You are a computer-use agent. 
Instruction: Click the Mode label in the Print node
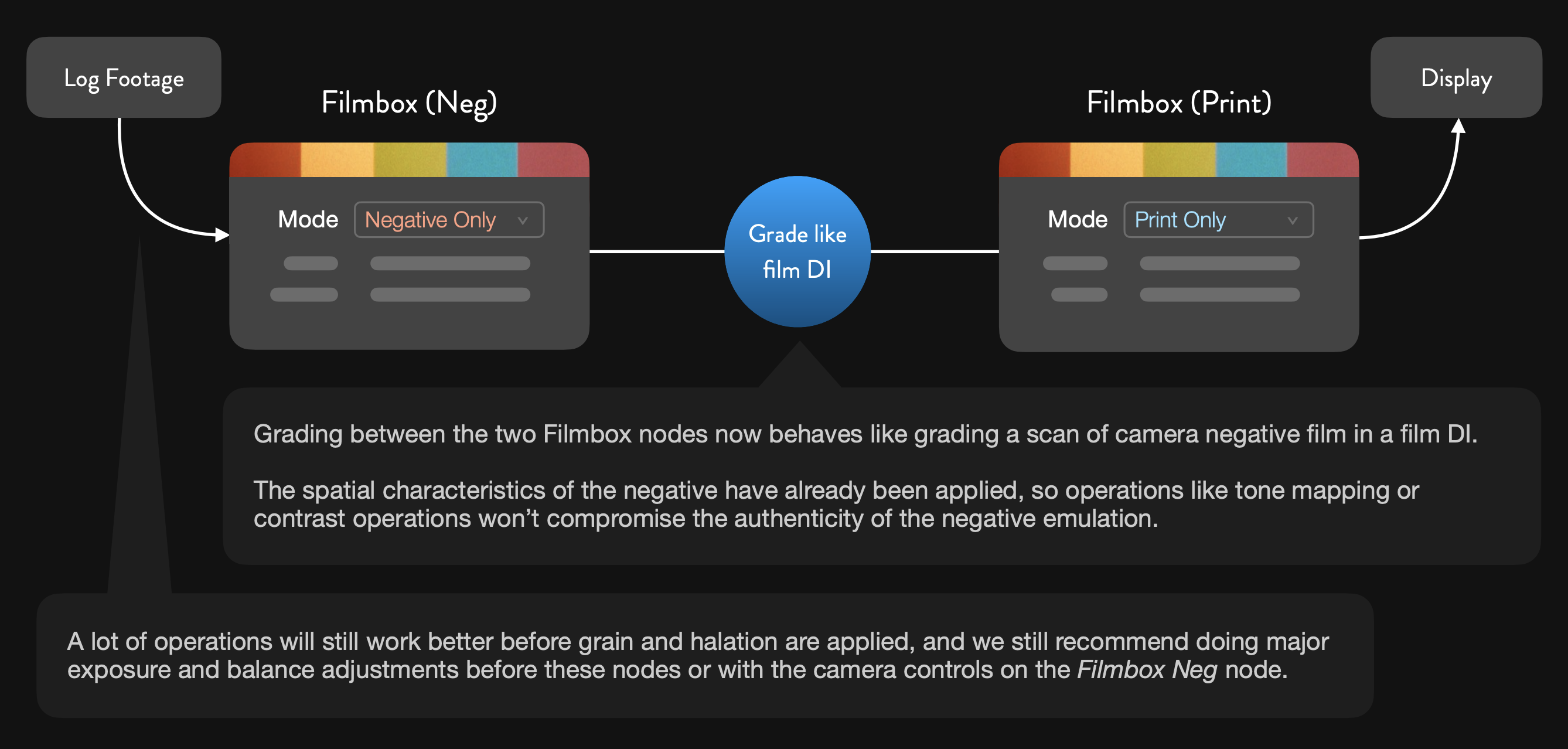click(x=1077, y=220)
